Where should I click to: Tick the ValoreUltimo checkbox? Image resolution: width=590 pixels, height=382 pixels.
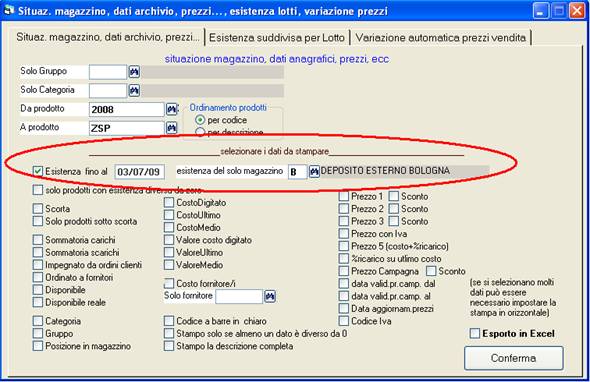(x=169, y=252)
